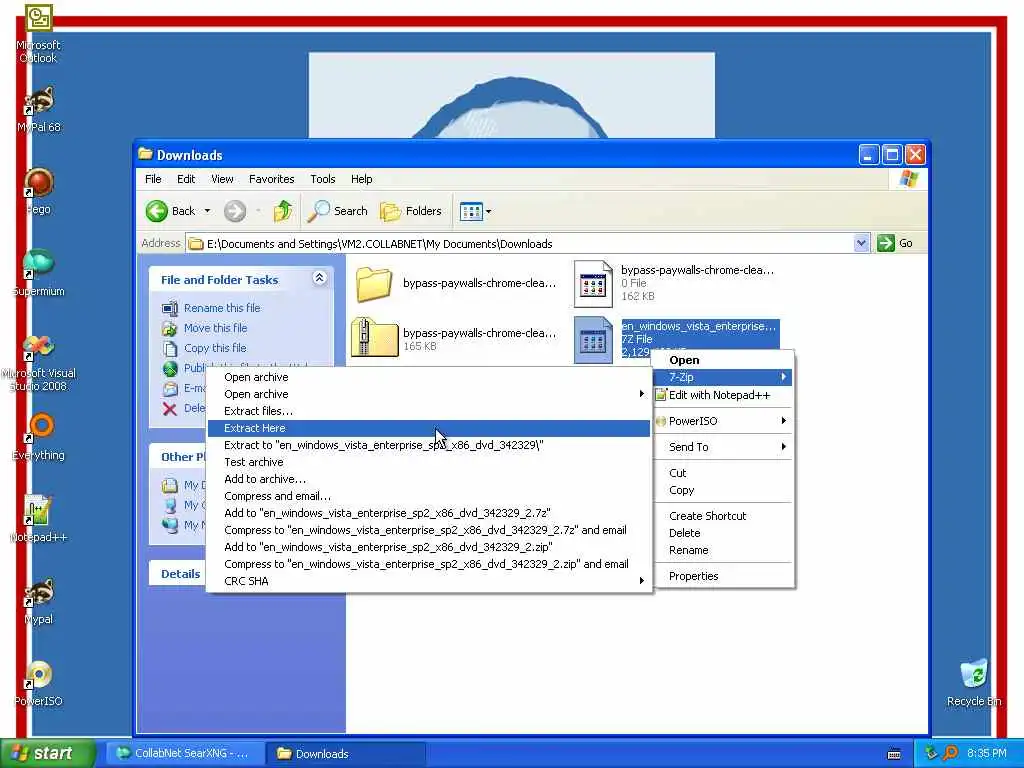Launch Everything search desktop icon
Screen dimensions: 1024x768
(39, 428)
